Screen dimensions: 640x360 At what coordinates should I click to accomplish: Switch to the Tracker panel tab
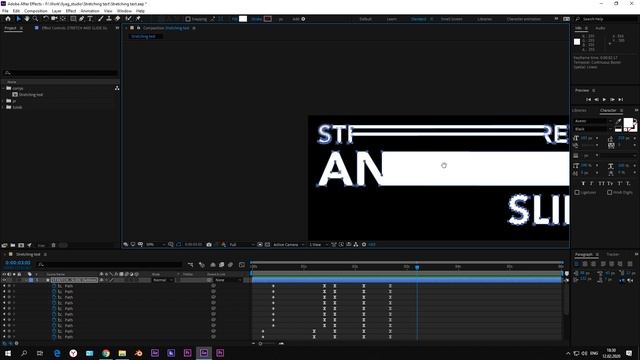[x=613, y=254]
